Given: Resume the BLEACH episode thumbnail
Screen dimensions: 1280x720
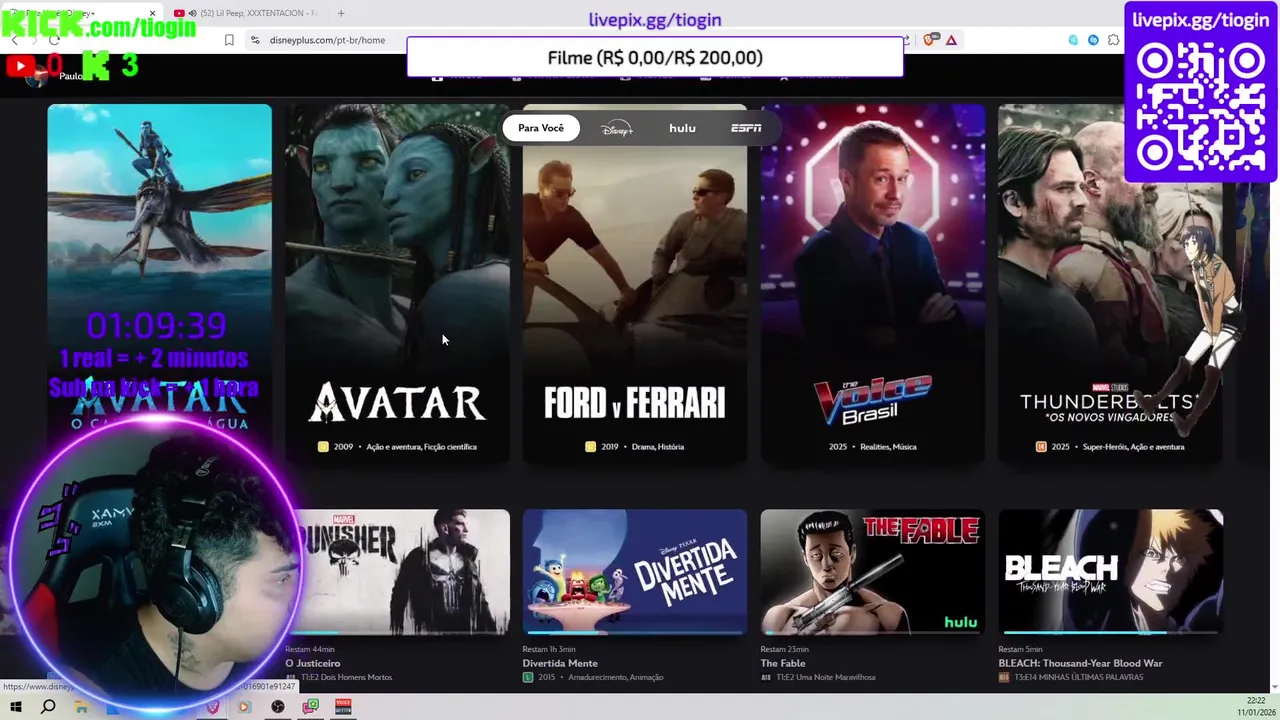Looking at the screenshot, I should 1110,572.
